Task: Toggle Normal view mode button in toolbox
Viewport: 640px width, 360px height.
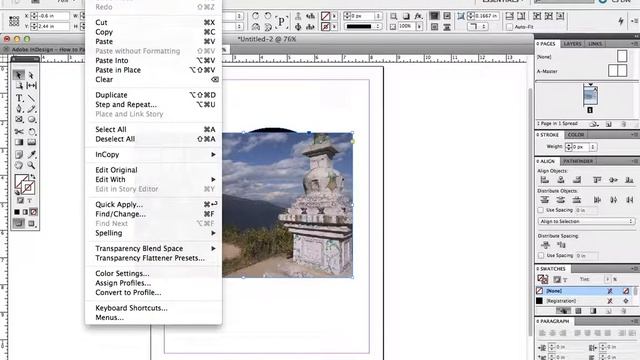Action: point(19,223)
